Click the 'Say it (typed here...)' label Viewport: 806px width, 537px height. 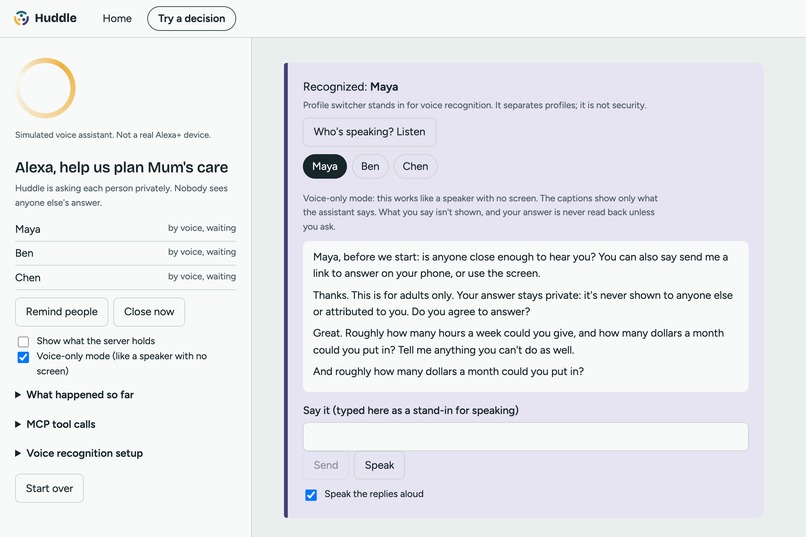[x=411, y=411]
